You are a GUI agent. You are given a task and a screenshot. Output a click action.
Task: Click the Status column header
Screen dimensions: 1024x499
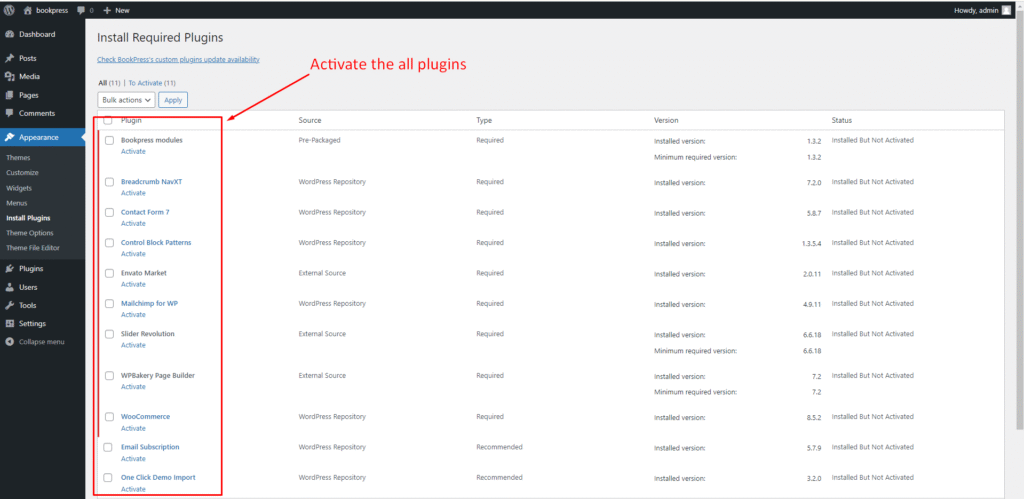(x=842, y=120)
